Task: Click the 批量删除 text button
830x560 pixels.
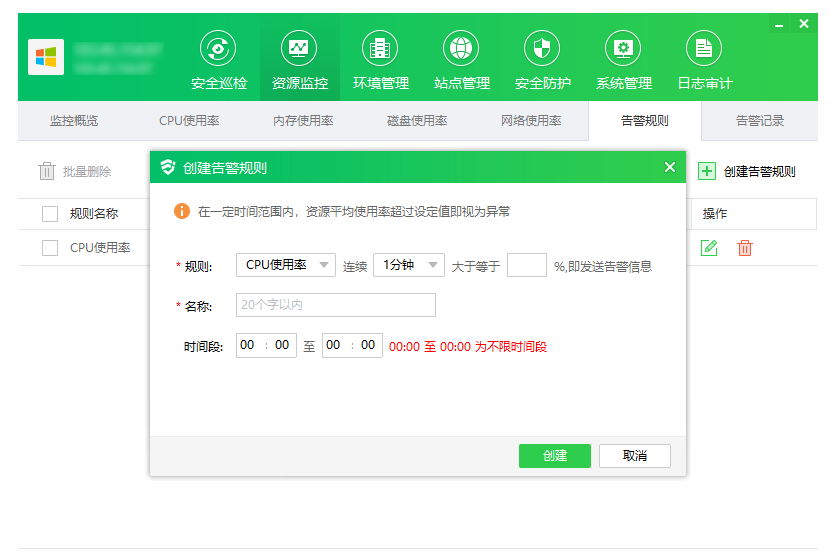Action: click(x=87, y=171)
